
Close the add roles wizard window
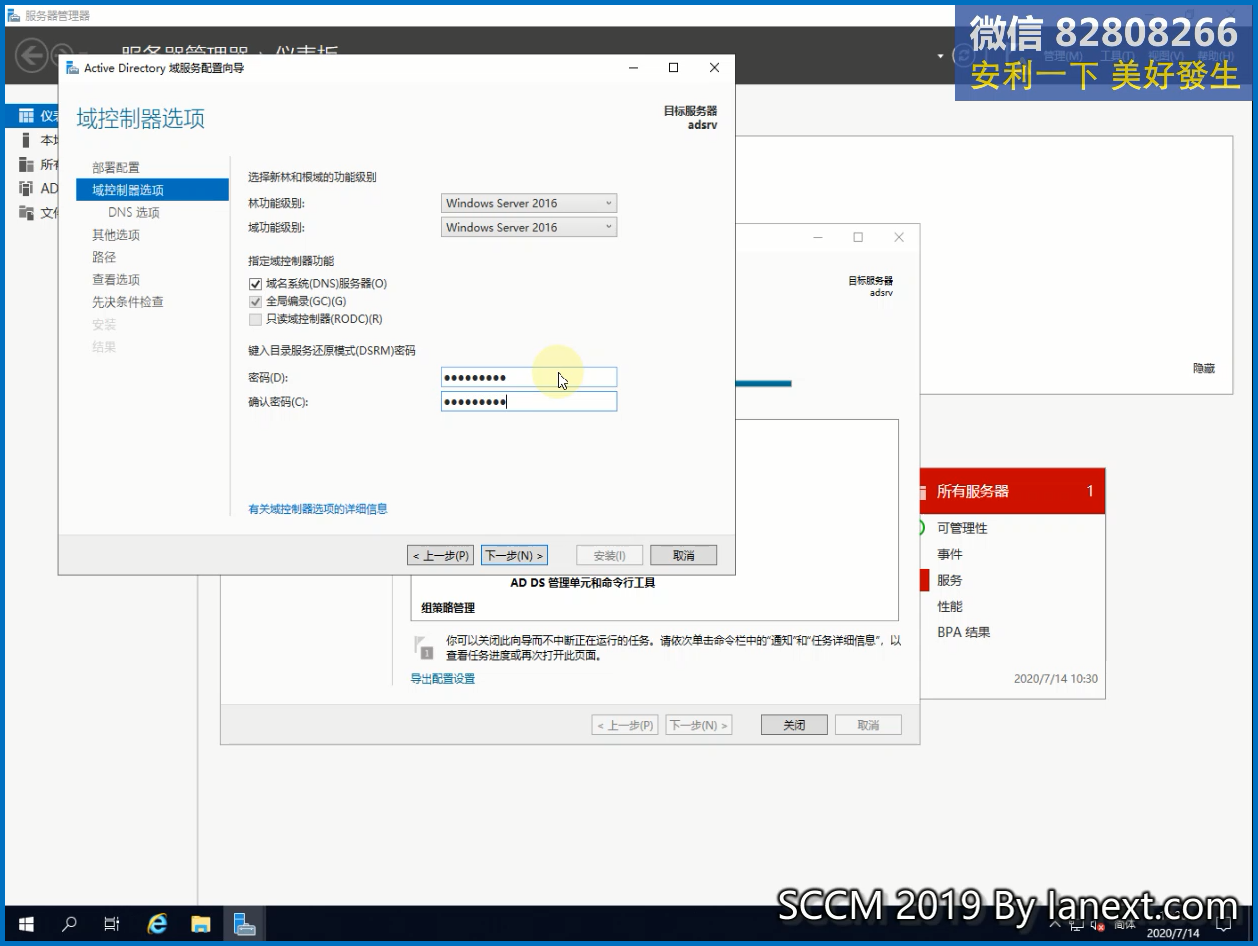tap(899, 237)
